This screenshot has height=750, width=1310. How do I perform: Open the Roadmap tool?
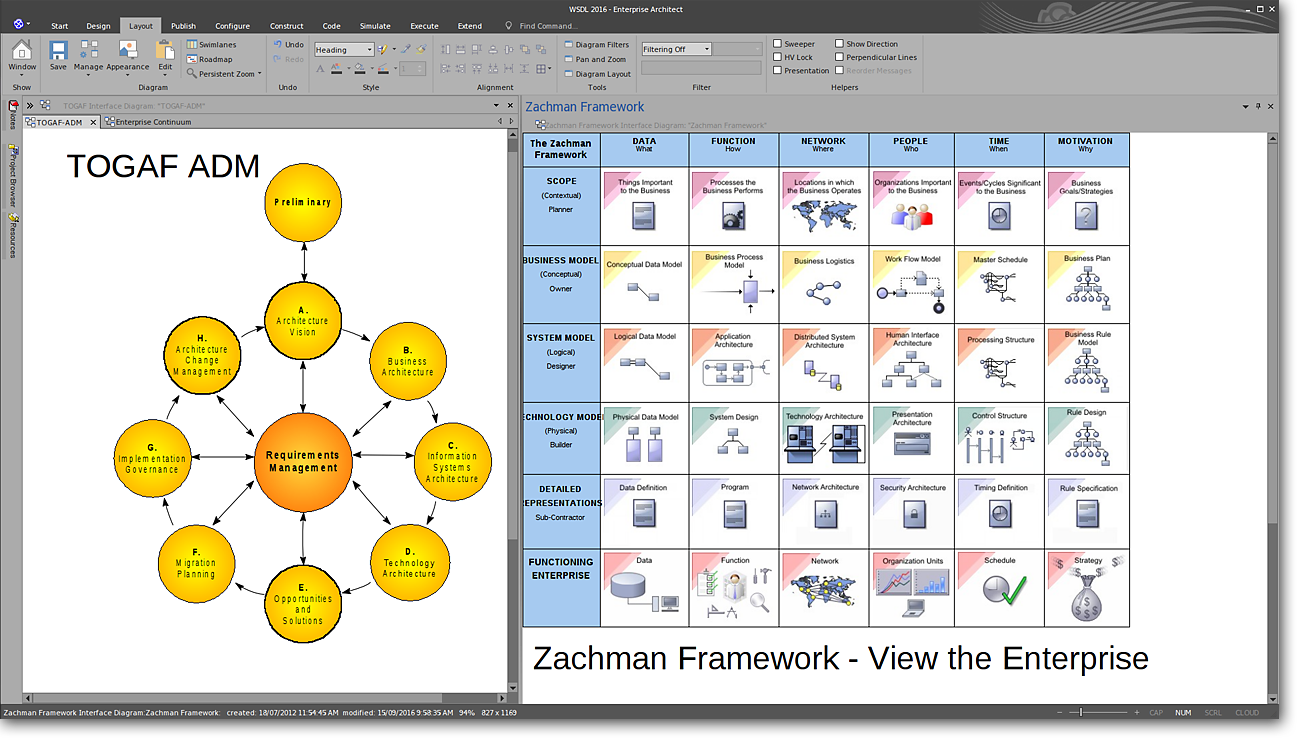[192, 59]
